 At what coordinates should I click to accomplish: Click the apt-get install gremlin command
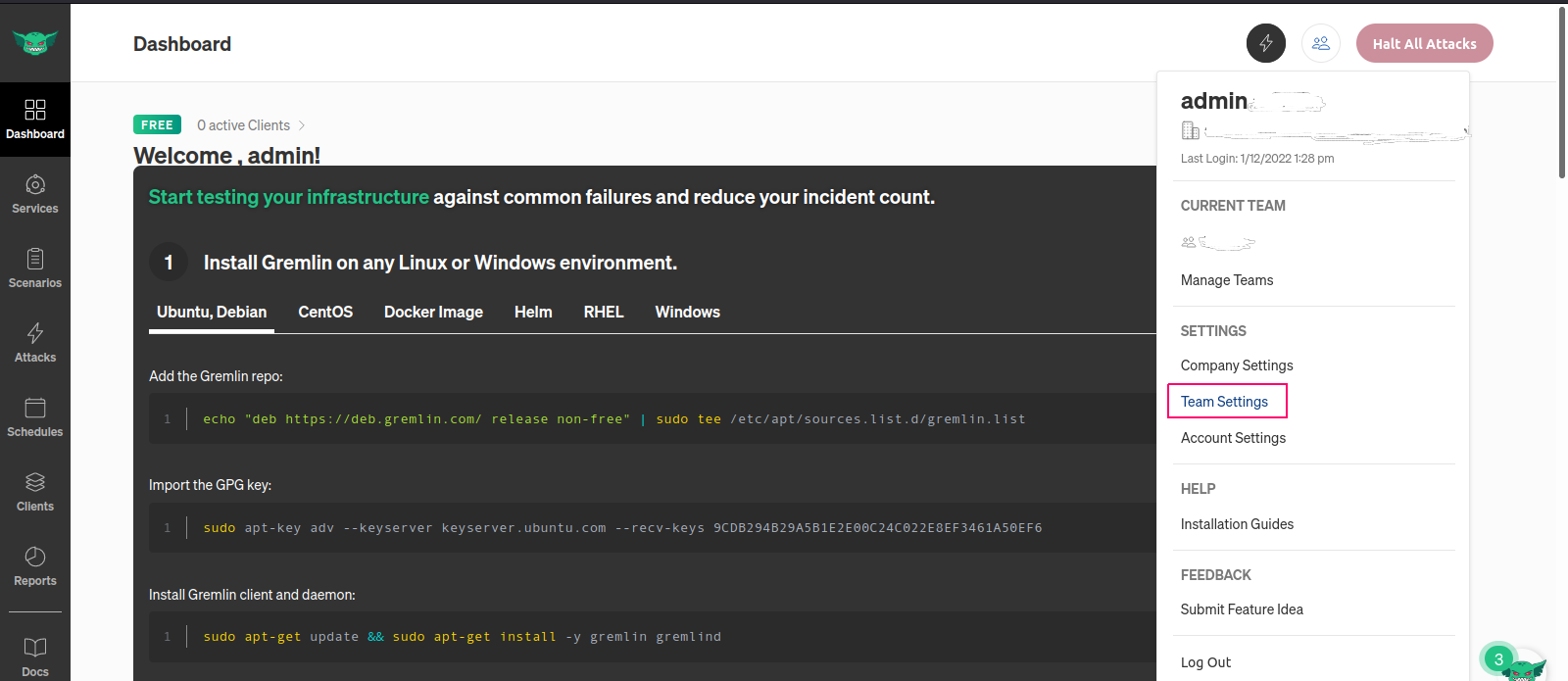coord(653,637)
